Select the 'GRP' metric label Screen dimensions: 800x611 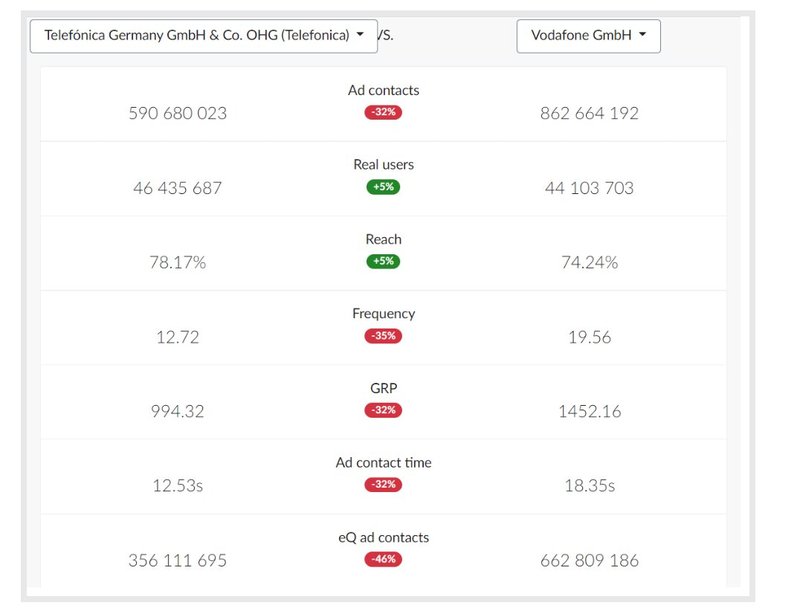[384, 388]
